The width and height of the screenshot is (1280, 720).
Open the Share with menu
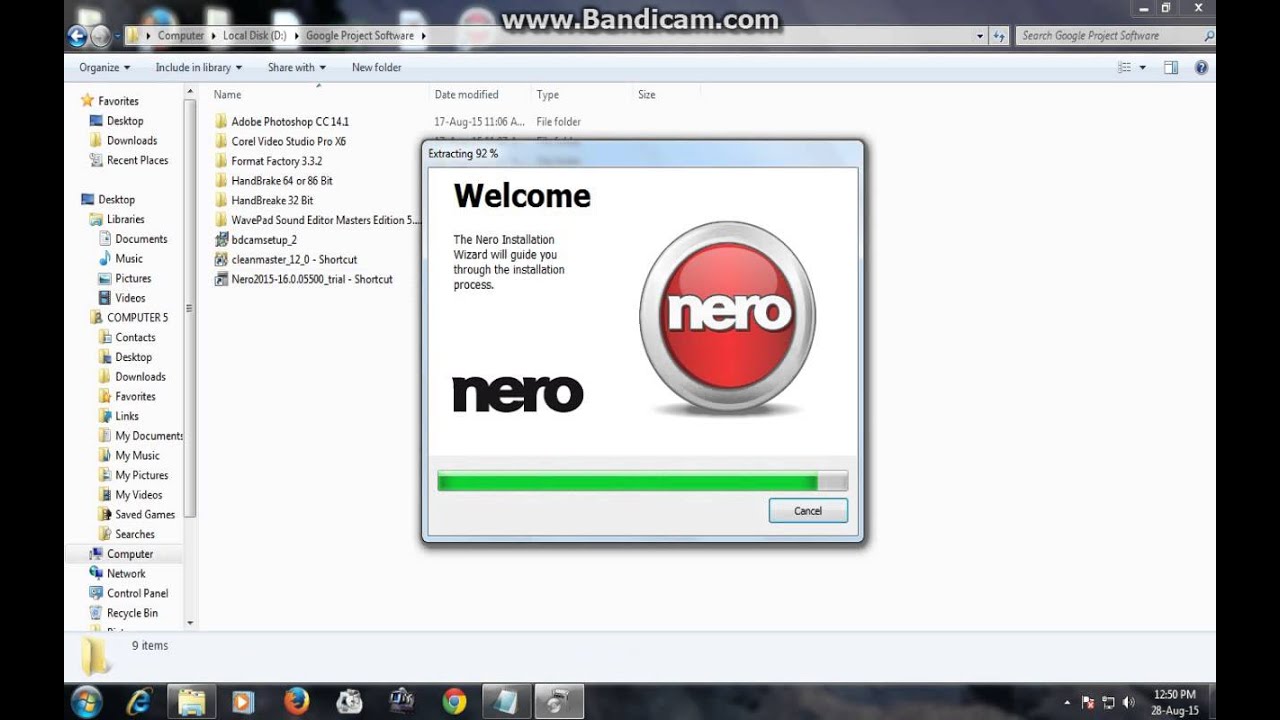pyautogui.click(x=297, y=67)
